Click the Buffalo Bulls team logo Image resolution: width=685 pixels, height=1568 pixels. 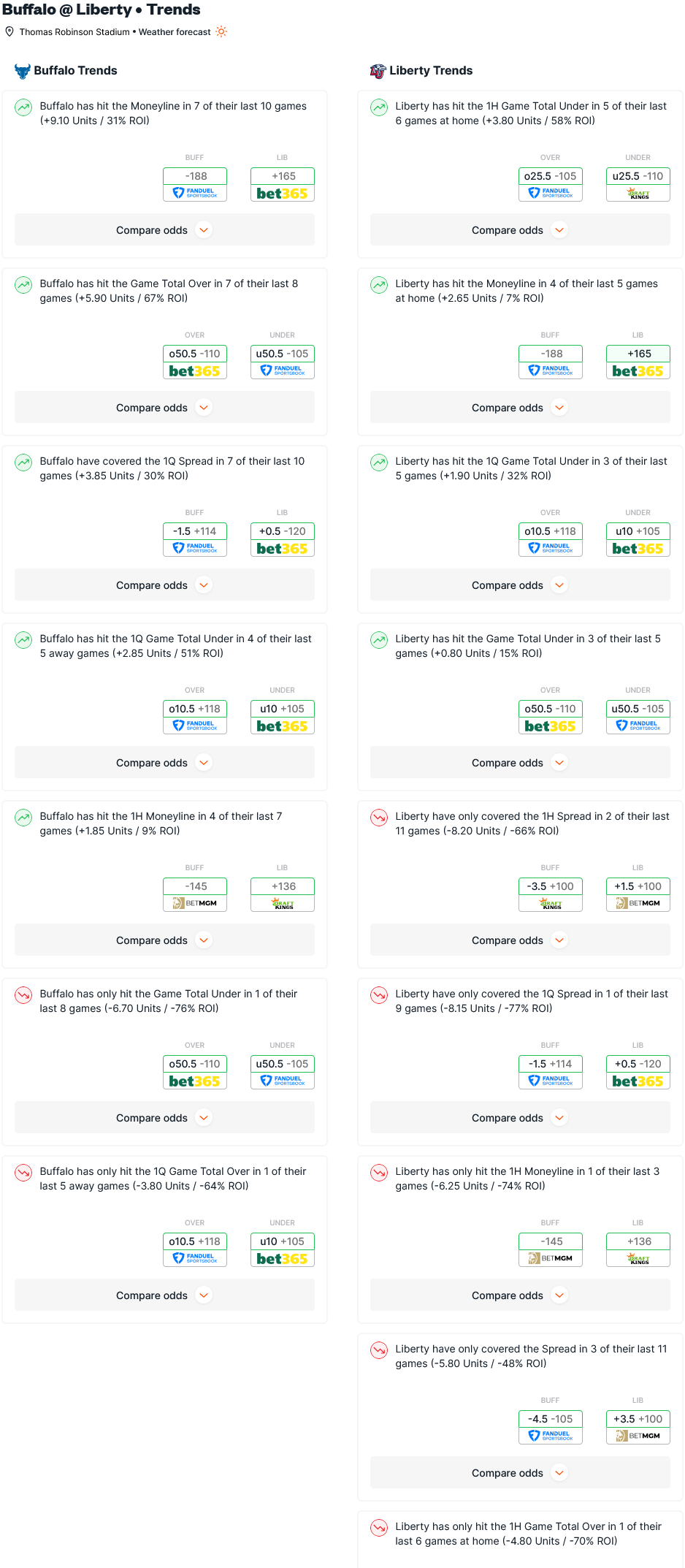click(x=23, y=71)
